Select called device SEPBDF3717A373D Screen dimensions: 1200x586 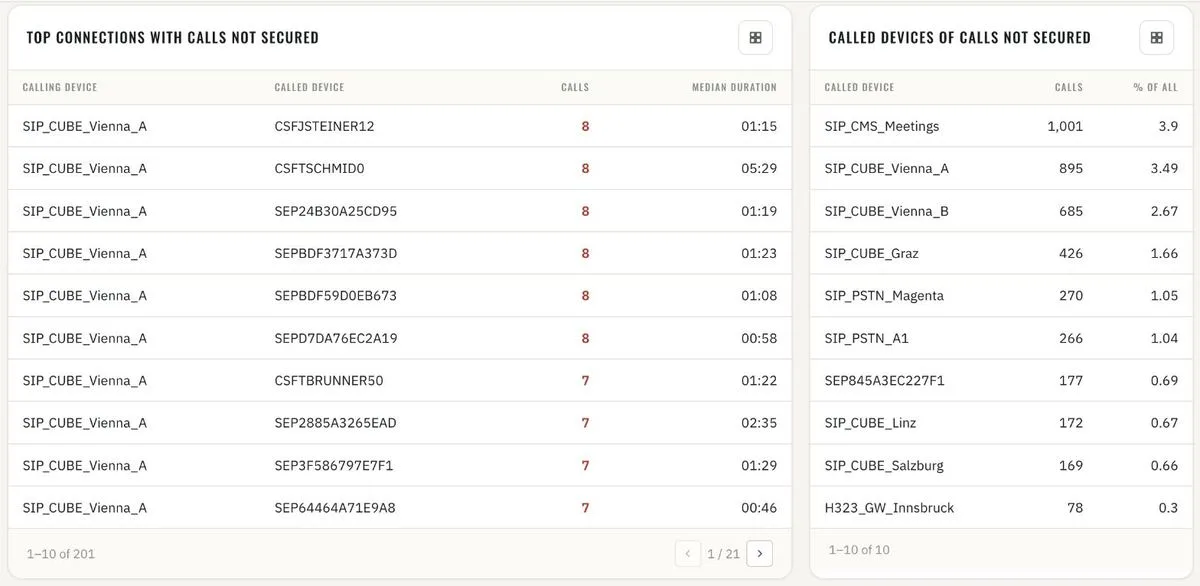[336, 253]
